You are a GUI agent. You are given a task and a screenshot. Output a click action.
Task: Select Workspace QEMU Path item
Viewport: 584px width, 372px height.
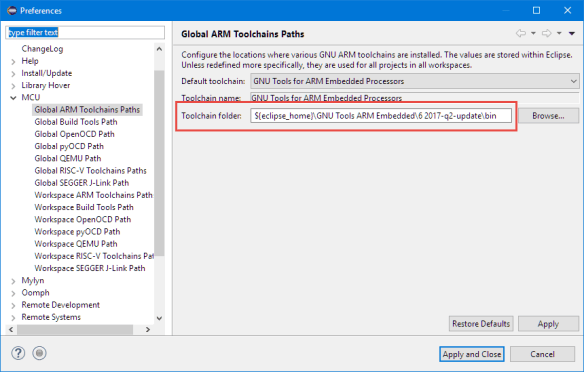coord(76,244)
